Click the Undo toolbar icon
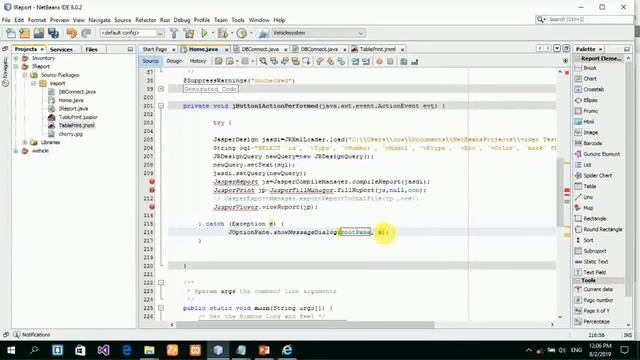This screenshot has height=360, width=640. click(71, 33)
